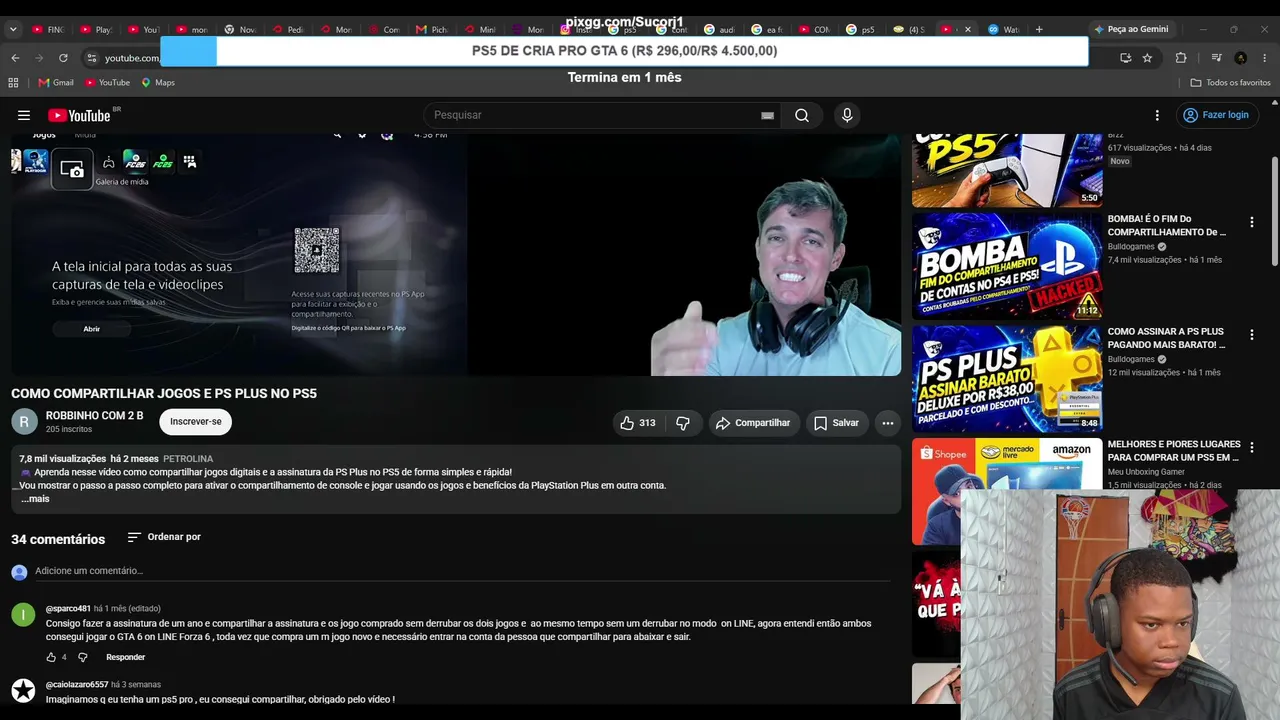Open PS Plus assinar barato video thumbnail
The image size is (1280, 720).
1007,378
